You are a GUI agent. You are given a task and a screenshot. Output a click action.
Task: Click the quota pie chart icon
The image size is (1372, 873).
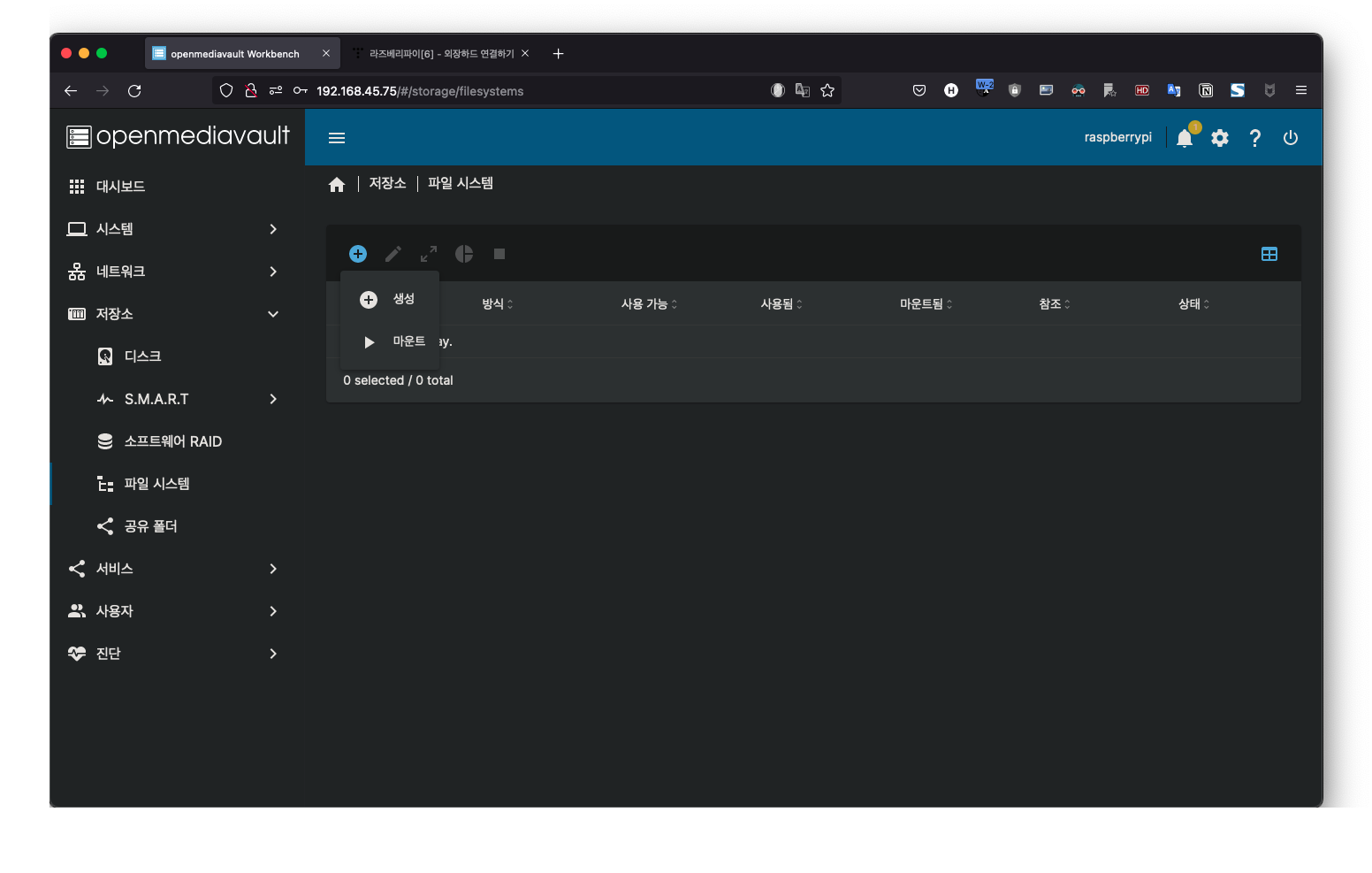[464, 254]
